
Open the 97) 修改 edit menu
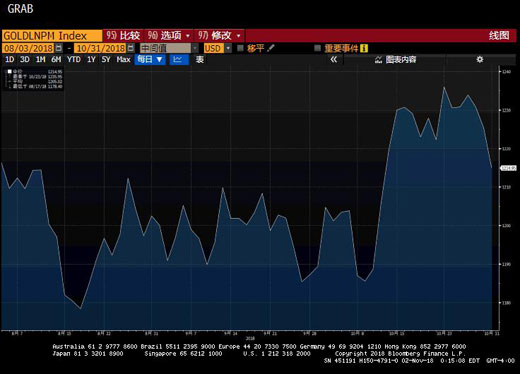[219, 35]
